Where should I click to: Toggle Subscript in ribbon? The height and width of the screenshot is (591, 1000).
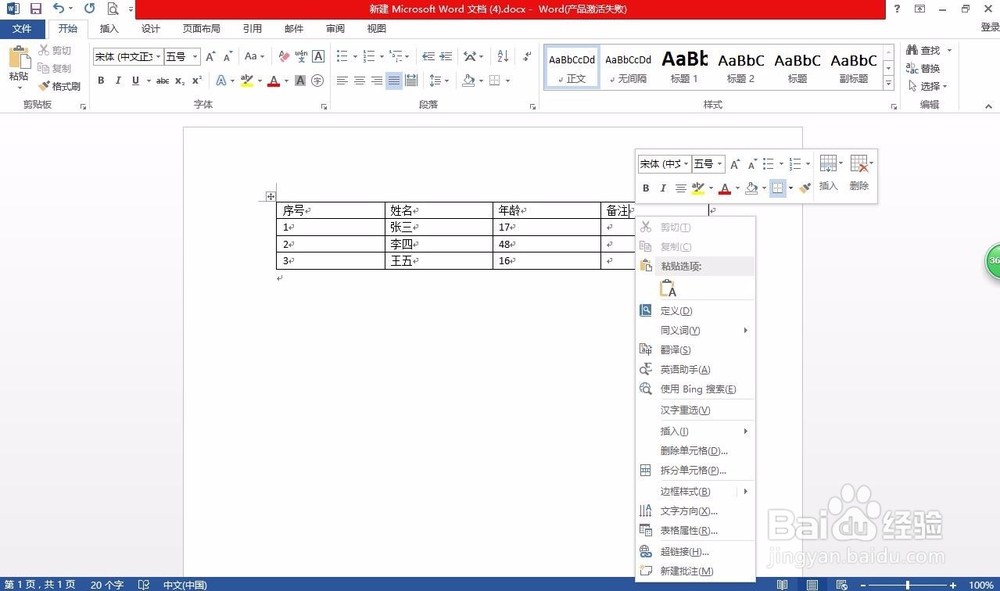click(x=180, y=81)
